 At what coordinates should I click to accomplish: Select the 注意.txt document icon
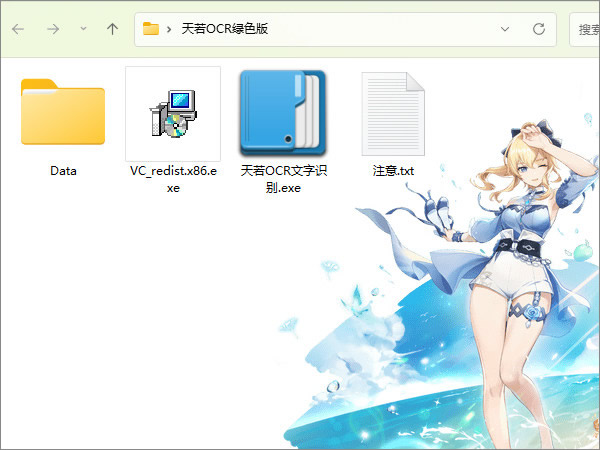(393, 114)
